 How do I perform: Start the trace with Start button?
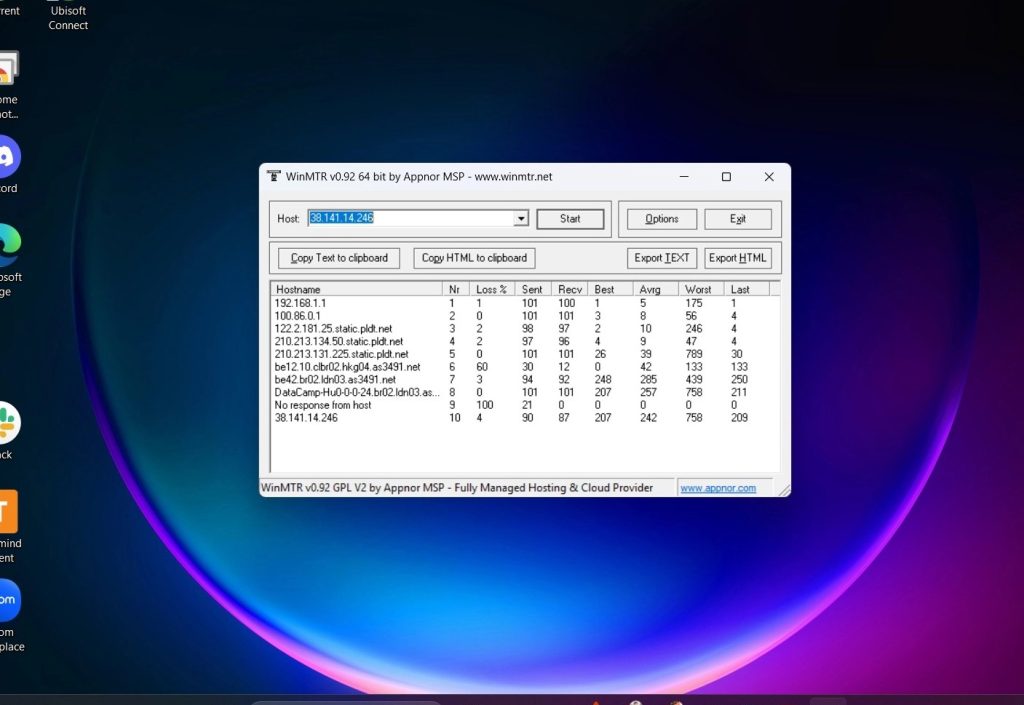(x=570, y=219)
